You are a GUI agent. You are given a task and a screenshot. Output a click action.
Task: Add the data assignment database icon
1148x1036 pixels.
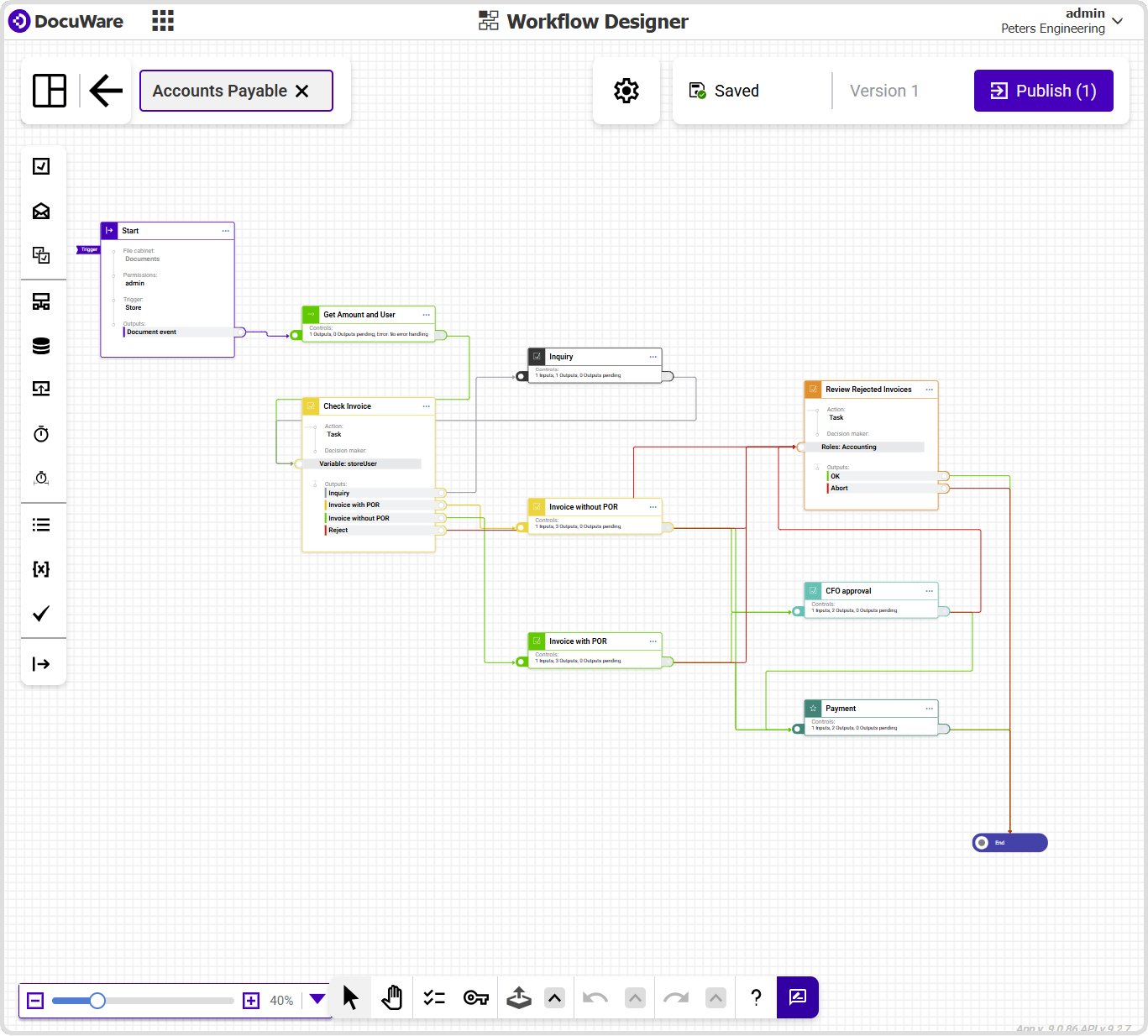(41, 346)
